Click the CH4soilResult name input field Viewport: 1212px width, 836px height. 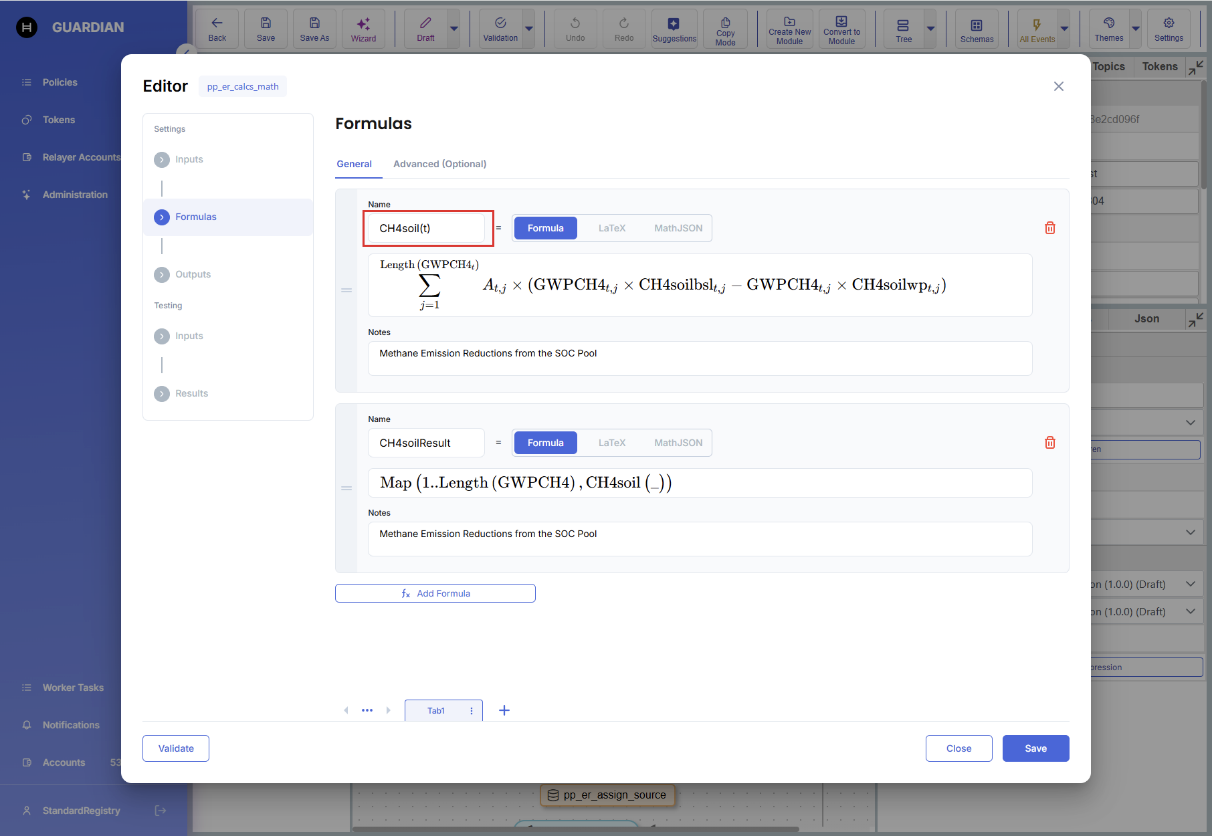pos(426,443)
